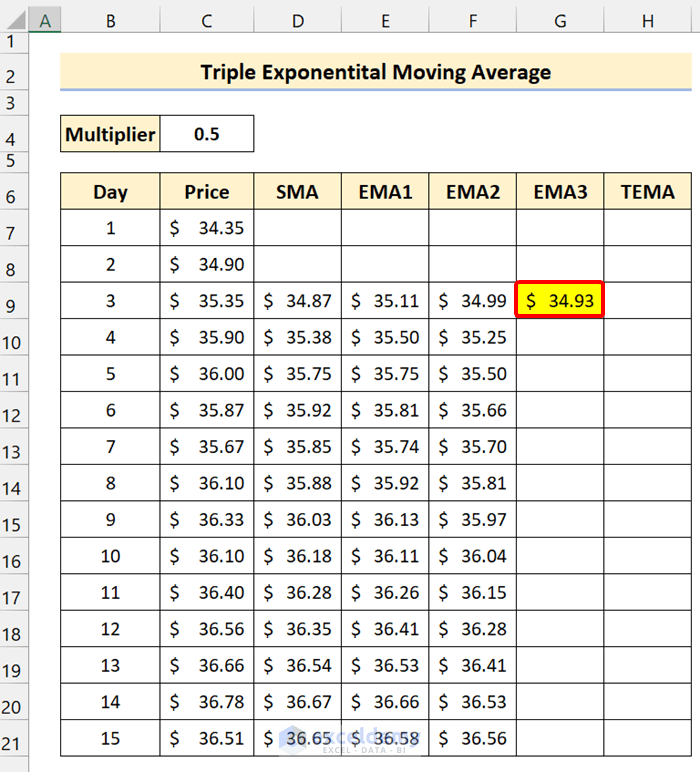Screen dimensions: 700x772
Task: Select the SMA header cell
Action: click(297, 192)
